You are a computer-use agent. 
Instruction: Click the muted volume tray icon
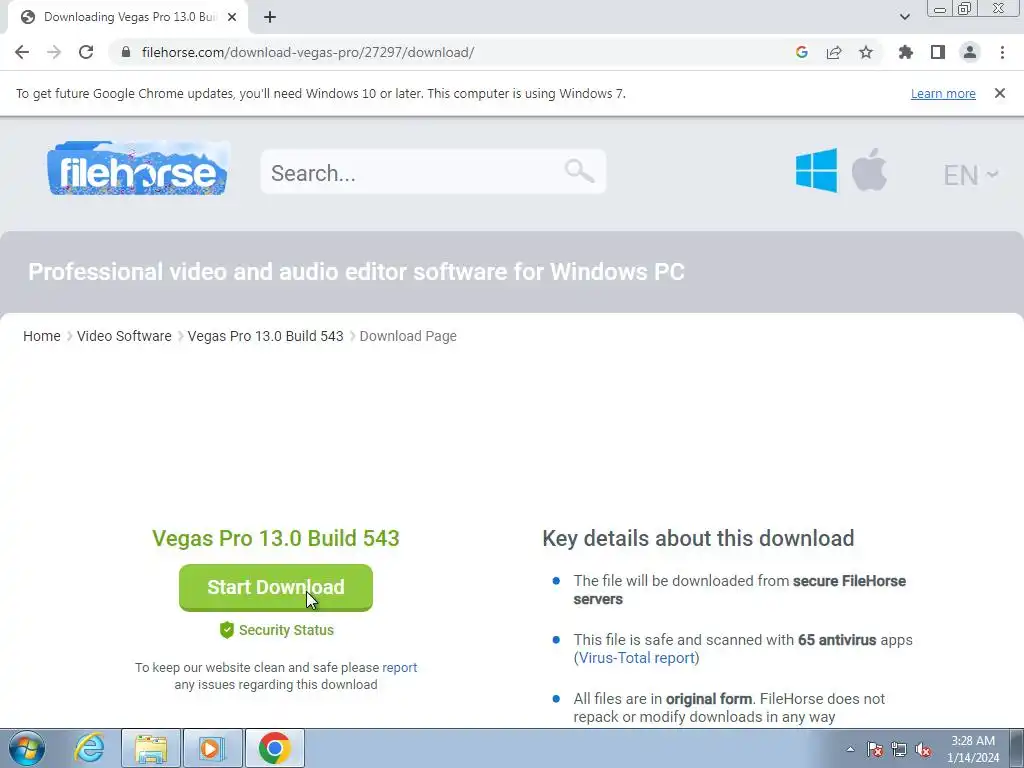coord(923,750)
